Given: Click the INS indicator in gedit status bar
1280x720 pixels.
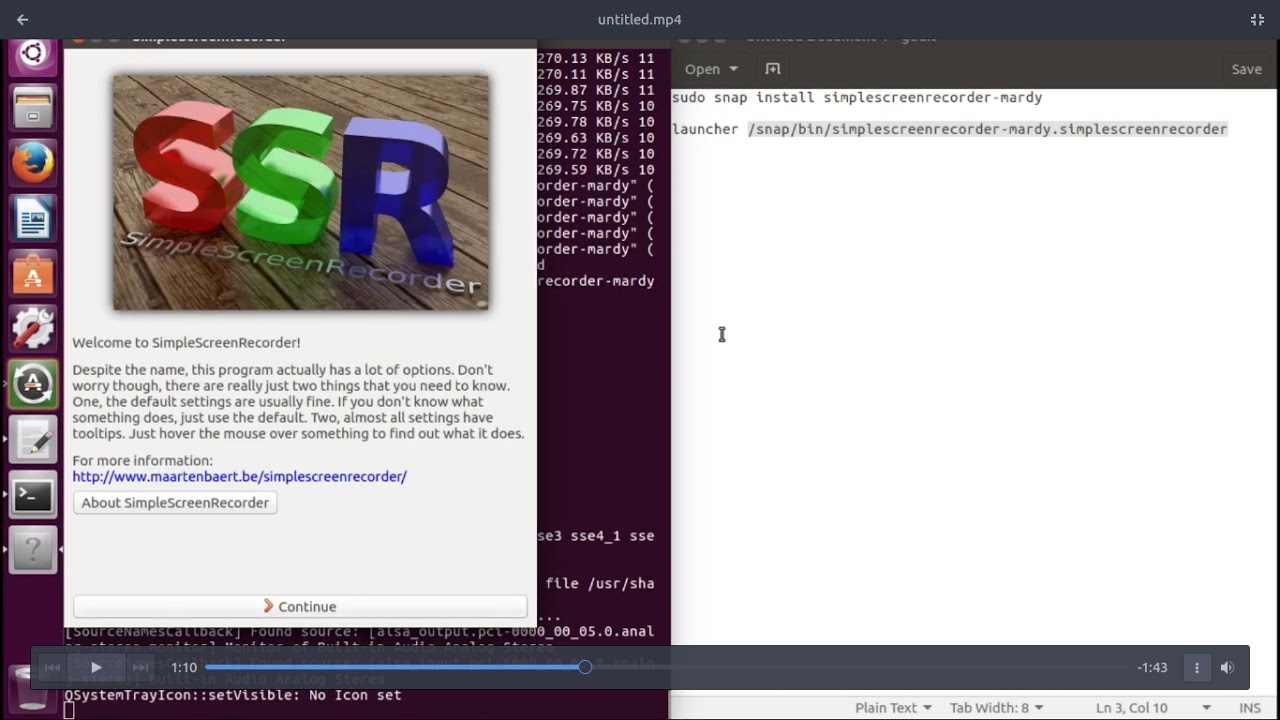Looking at the screenshot, I should pyautogui.click(x=1249, y=707).
